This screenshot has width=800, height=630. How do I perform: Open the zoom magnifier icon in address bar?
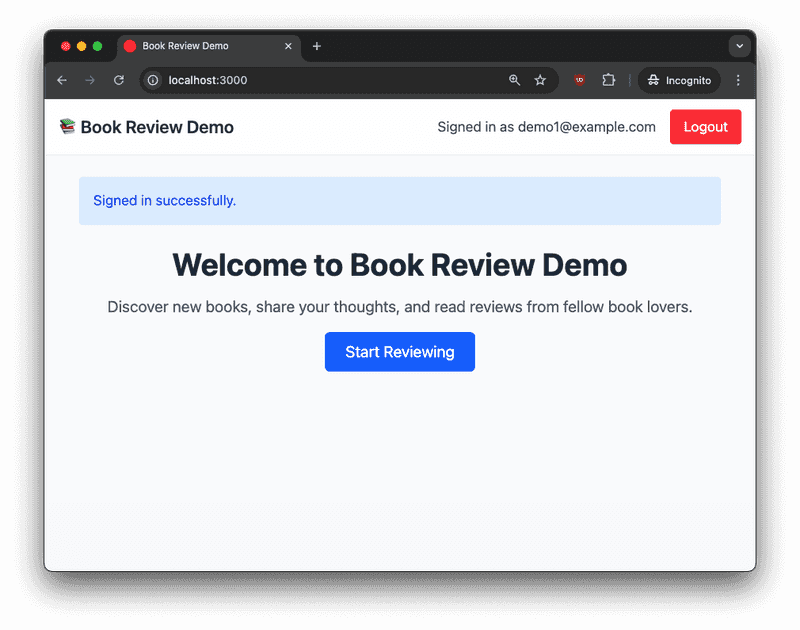[514, 80]
